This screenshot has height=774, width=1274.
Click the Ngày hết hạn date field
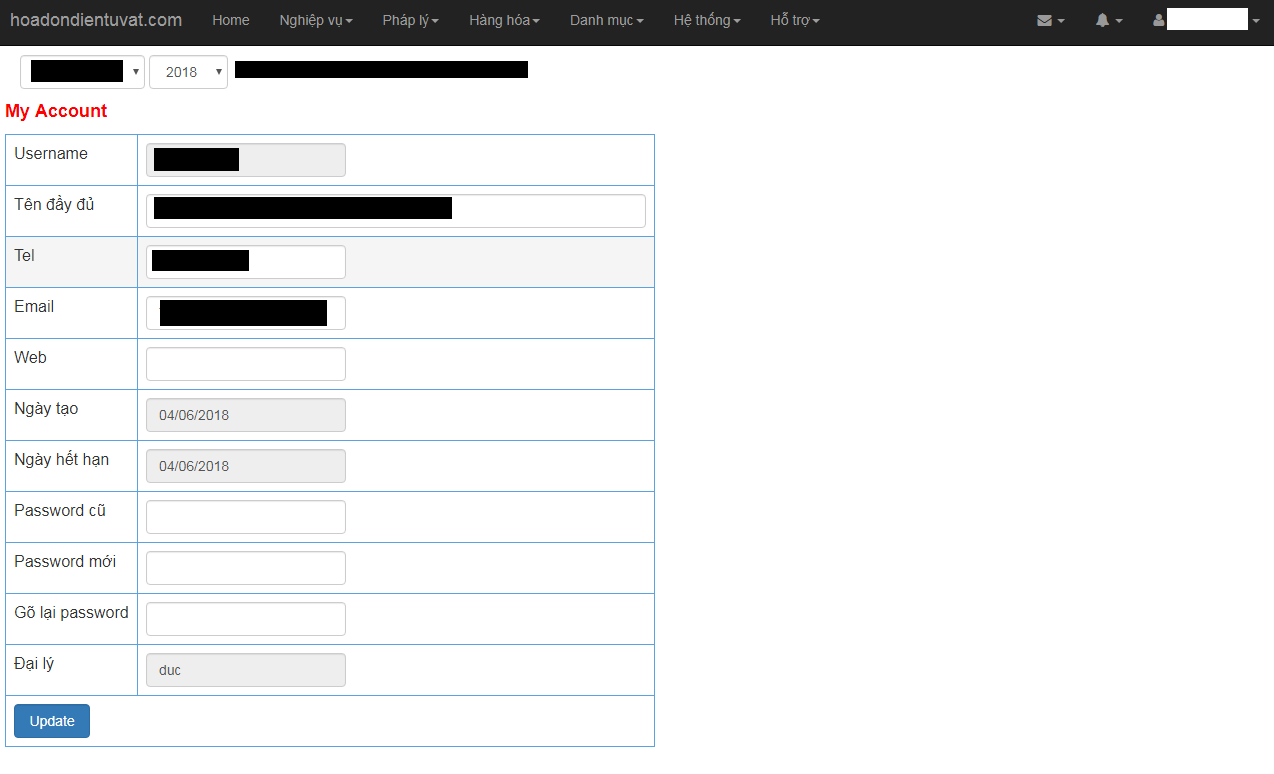[246, 466]
